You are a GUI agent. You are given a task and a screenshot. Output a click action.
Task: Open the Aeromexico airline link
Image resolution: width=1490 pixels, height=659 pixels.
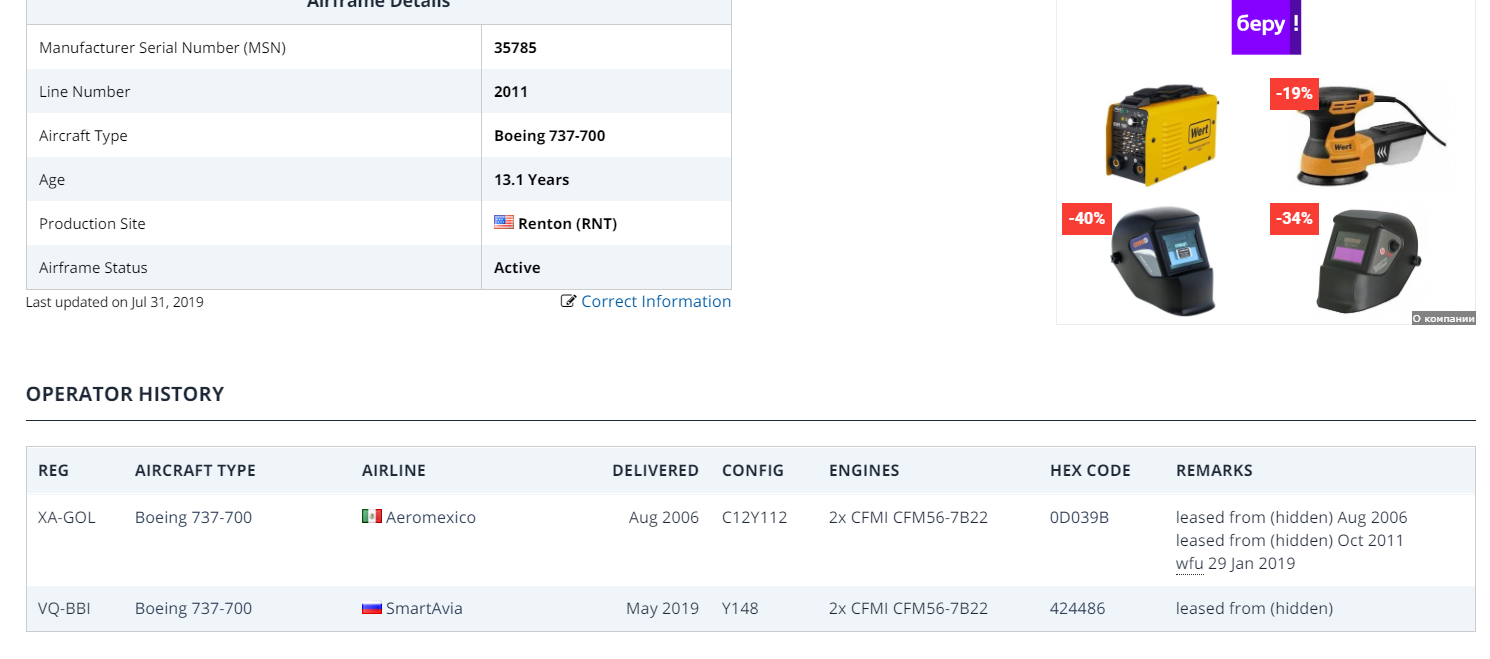coord(431,517)
